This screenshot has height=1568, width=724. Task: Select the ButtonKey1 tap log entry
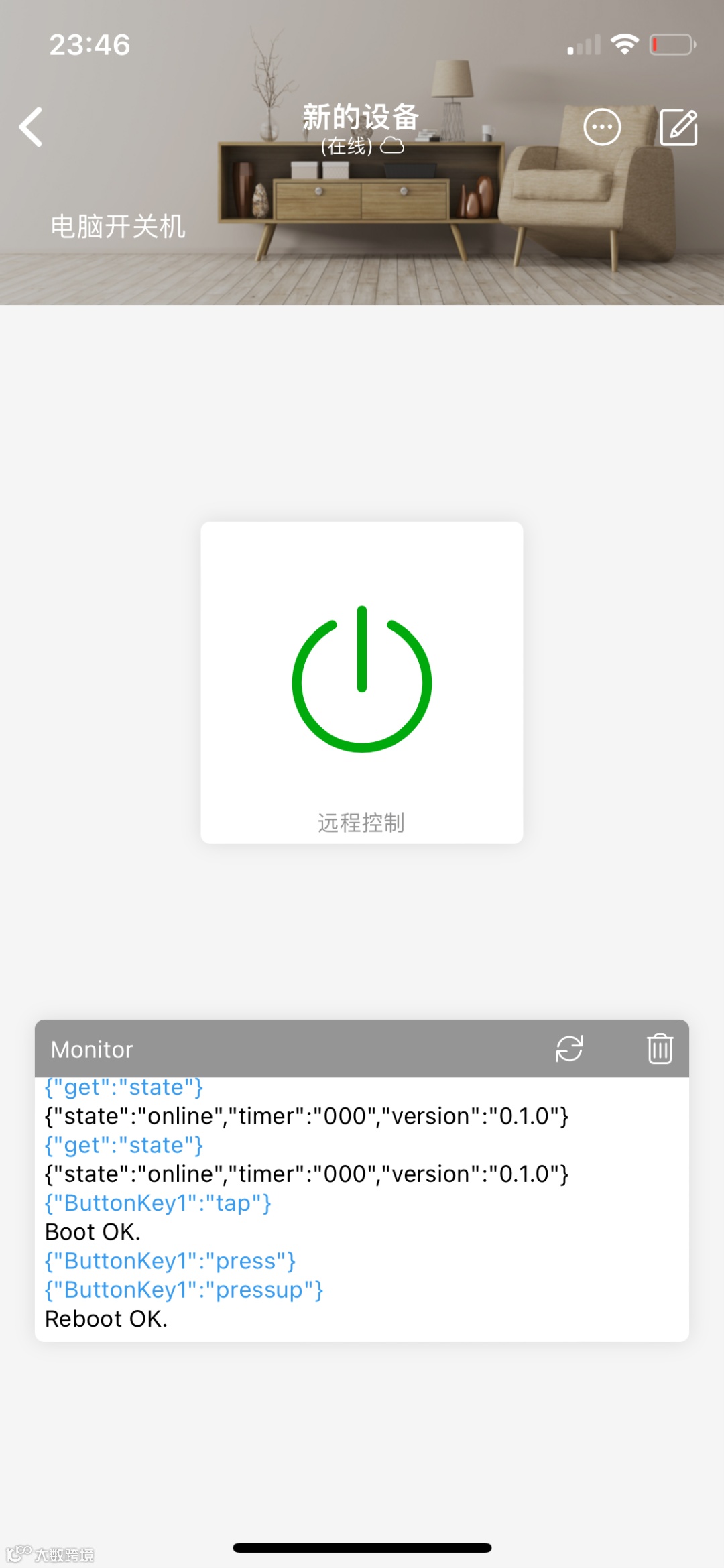click(158, 1203)
